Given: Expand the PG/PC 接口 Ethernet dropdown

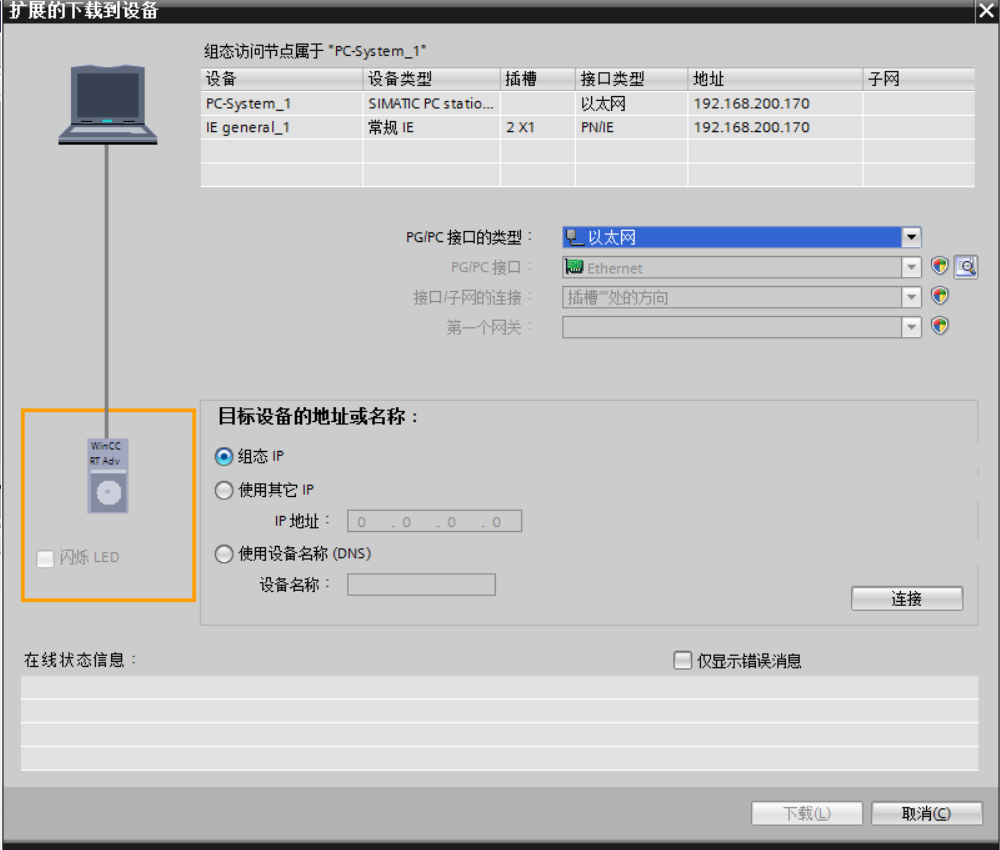Looking at the screenshot, I should click(x=910, y=268).
